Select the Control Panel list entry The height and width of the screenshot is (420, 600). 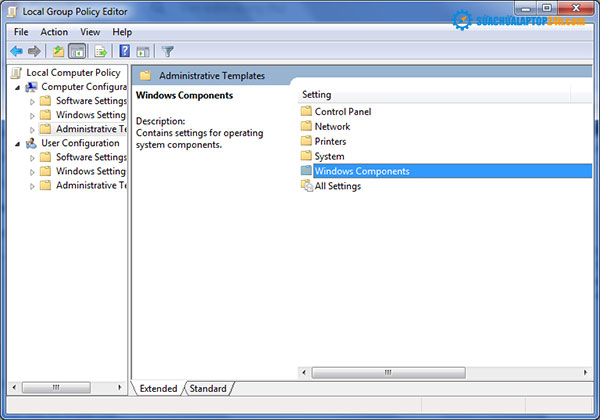point(343,111)
